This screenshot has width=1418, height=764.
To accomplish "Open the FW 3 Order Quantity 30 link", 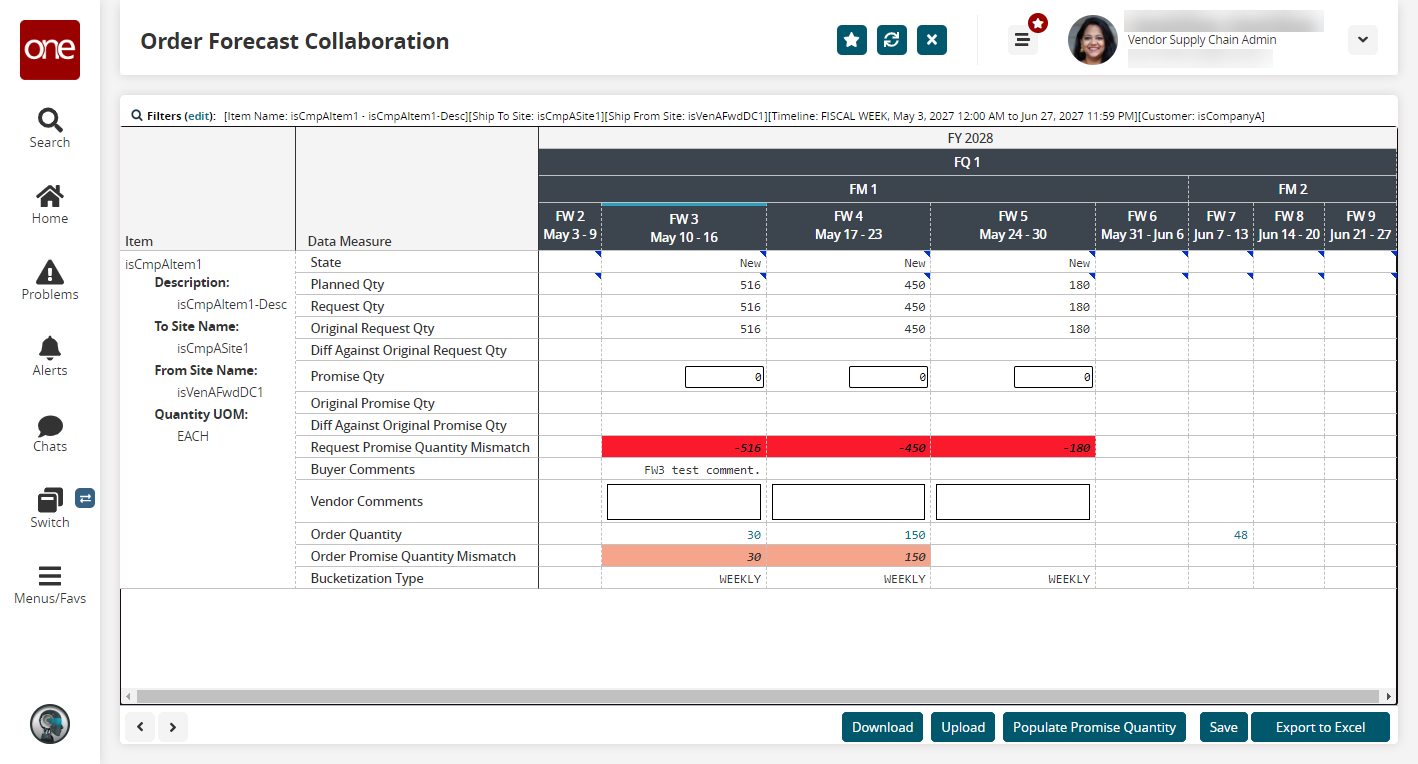I will (753, 535).
